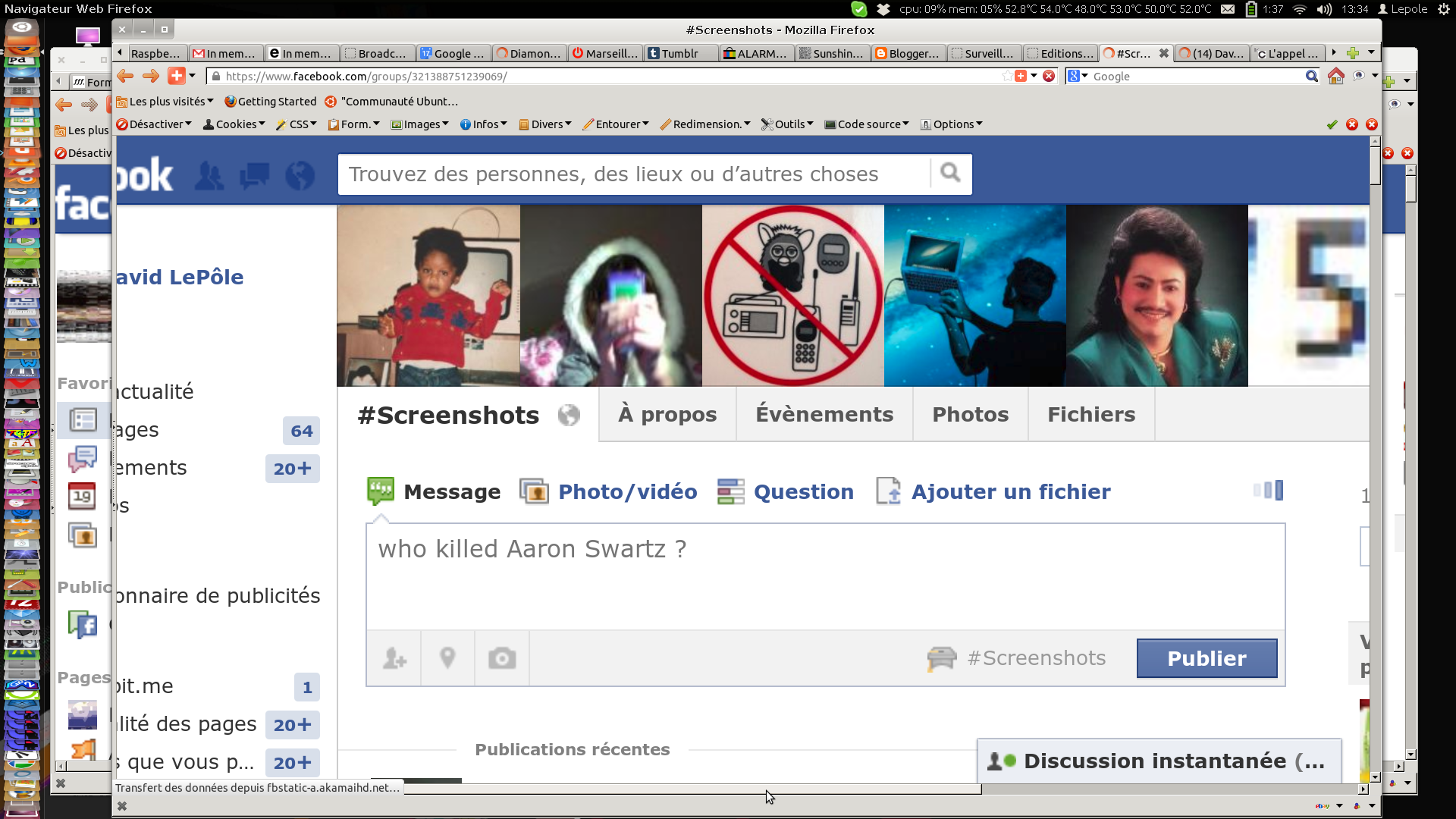Expand the Cookies developer toolbar menu
Image resolution: width=1456 pixels, height=819 pixels.
click(234, 124)
